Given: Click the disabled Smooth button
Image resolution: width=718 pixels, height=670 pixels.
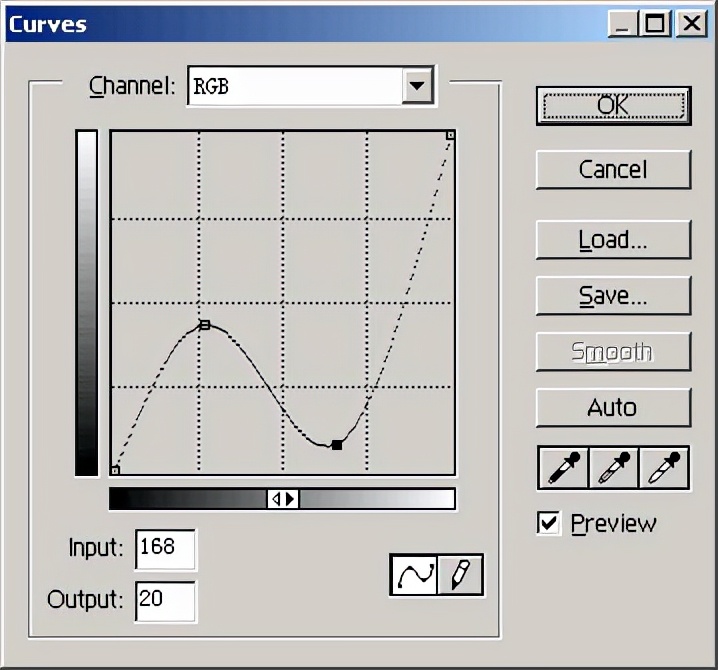Looking at the screenshot, I should [x=614, y=352].
